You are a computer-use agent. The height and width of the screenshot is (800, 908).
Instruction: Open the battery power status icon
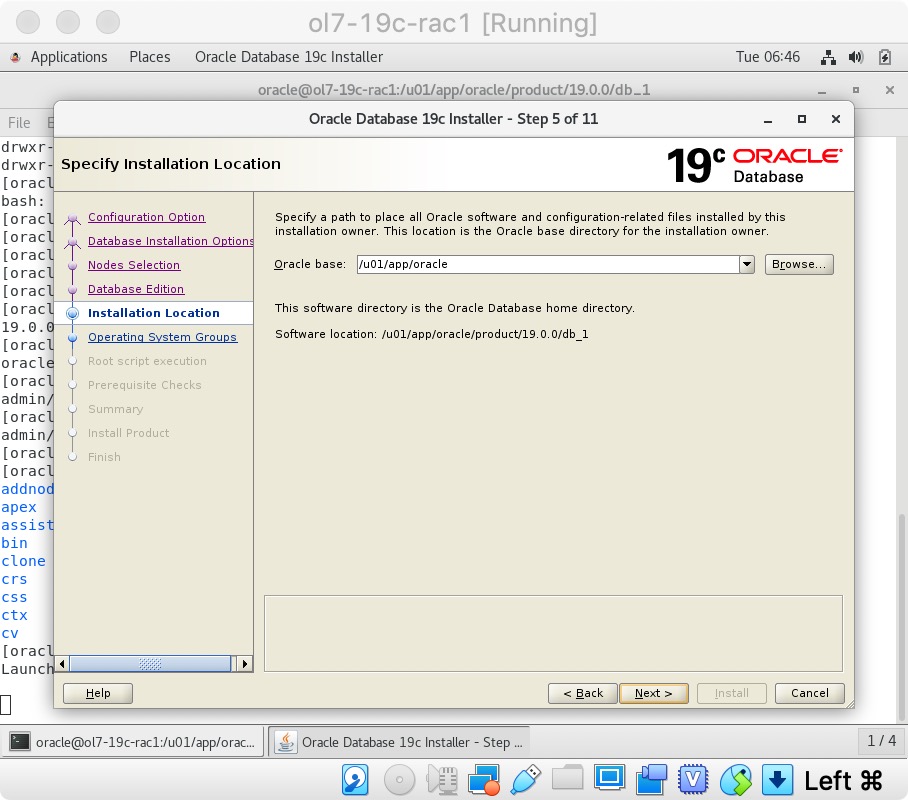[x=884, y=57]
